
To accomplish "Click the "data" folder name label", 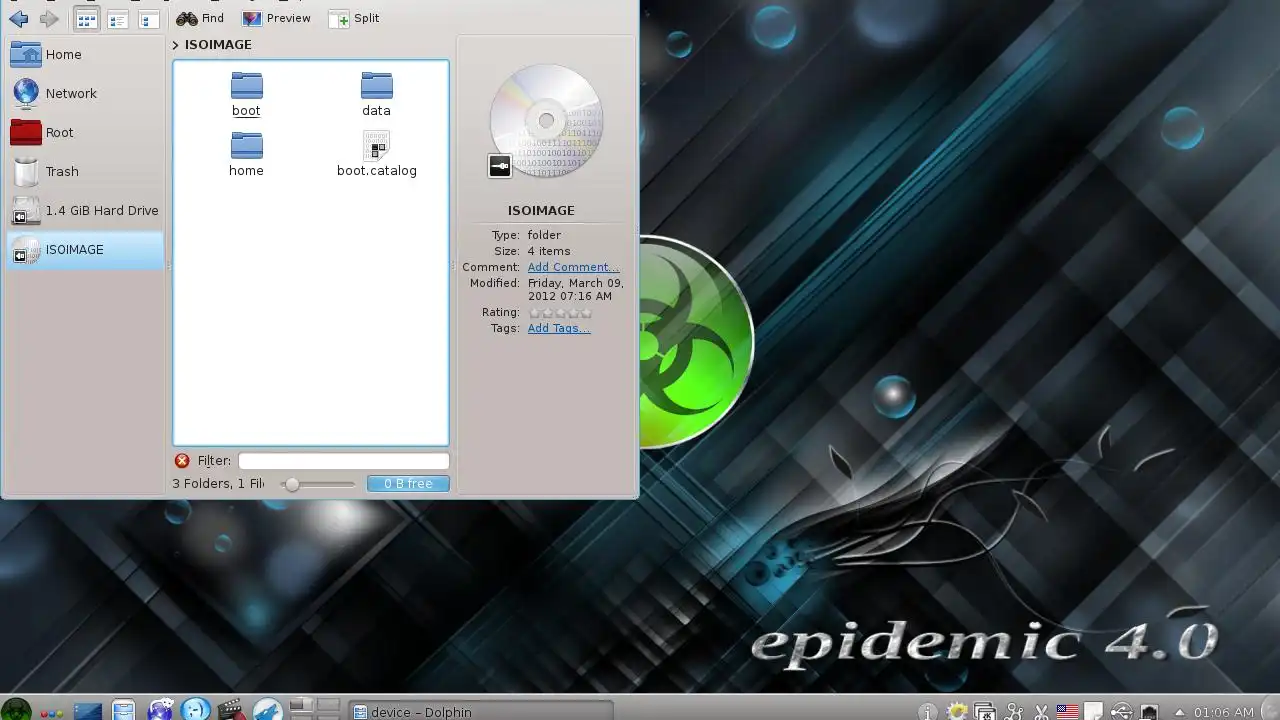I will tap(376, 111).
